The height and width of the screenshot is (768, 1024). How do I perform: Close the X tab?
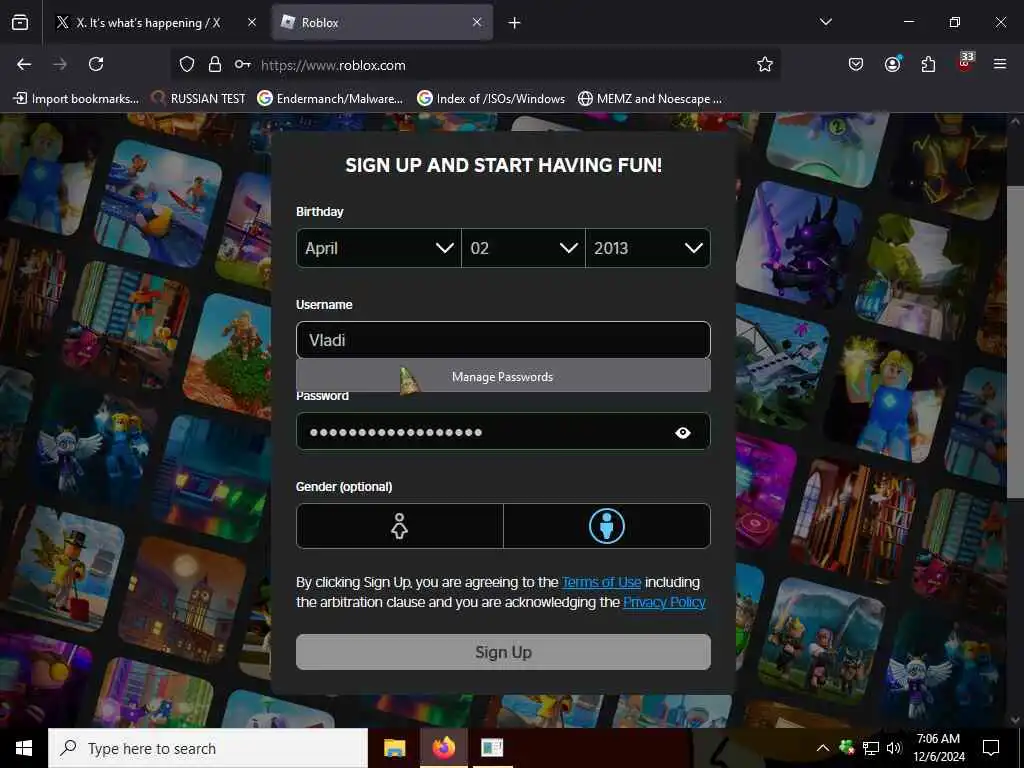(251, 22)
